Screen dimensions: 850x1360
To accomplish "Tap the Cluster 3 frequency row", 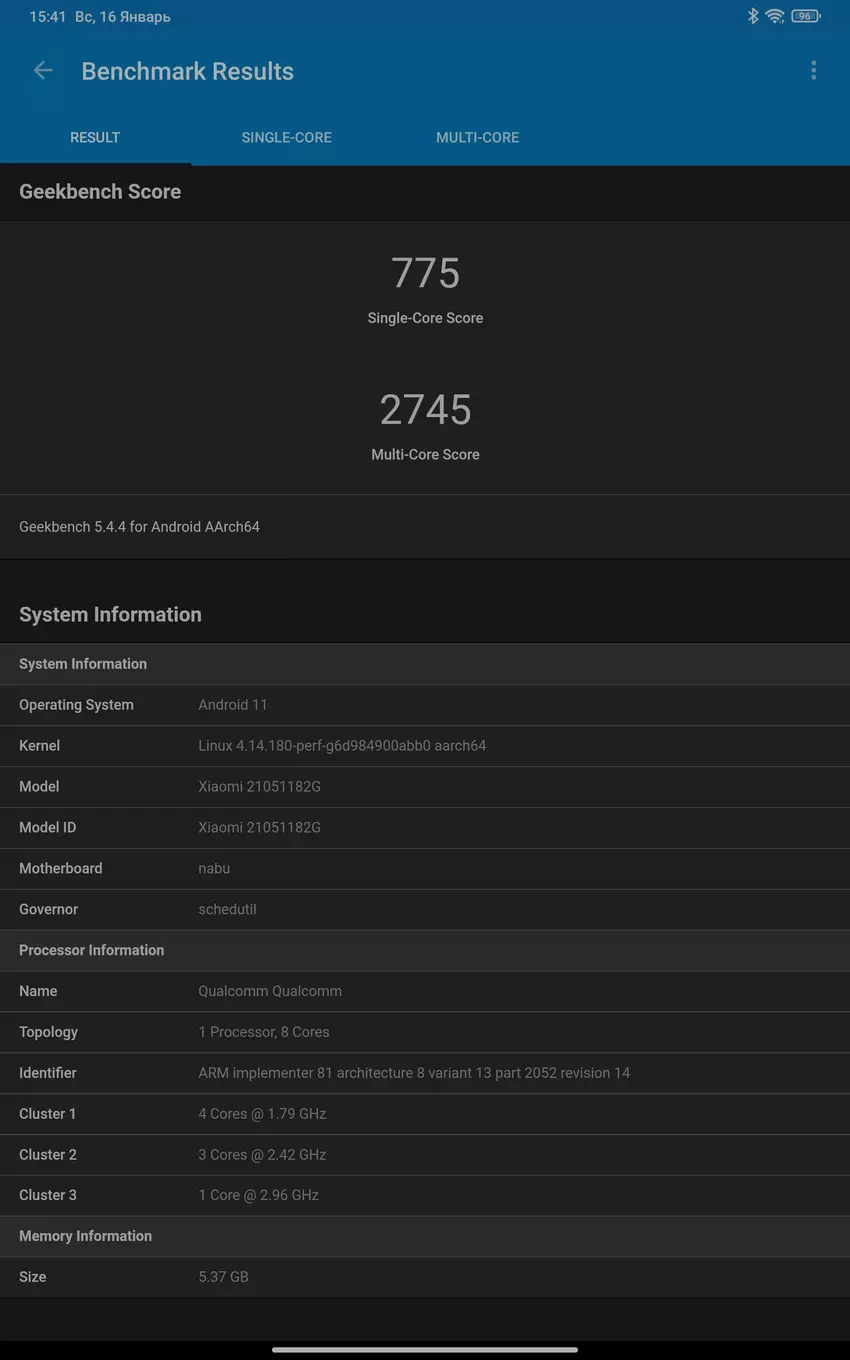I will click(x=425, y=1195).
